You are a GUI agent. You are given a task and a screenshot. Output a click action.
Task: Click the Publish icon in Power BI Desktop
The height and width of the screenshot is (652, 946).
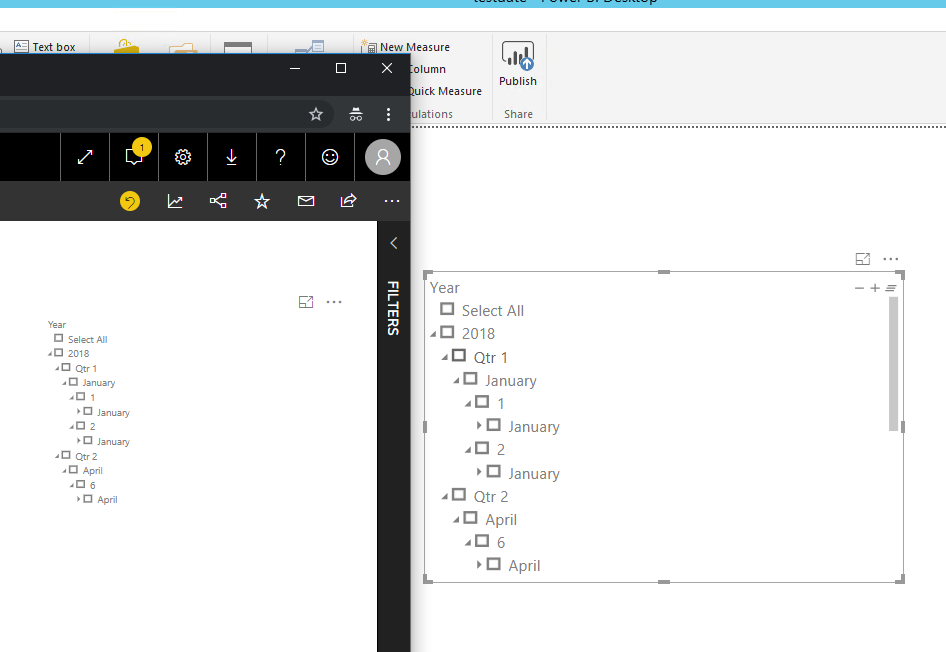[518, 55]
